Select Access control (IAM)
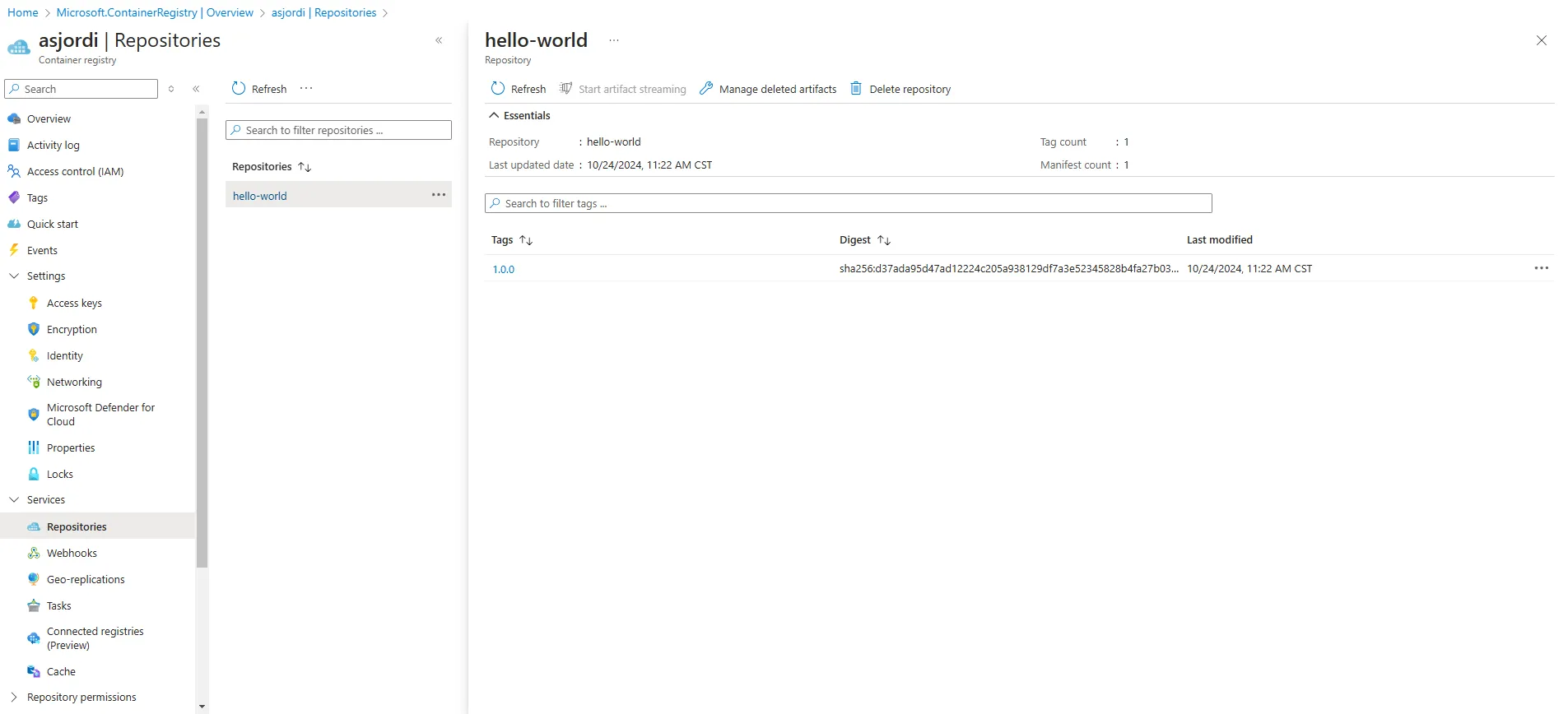 point(75,171)
